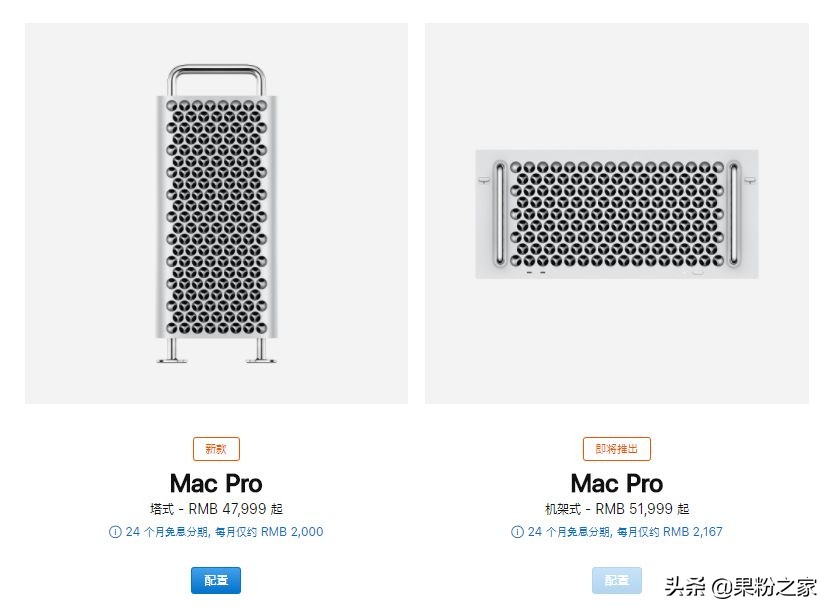The width and height of the screenshot is (835, 615).
Task: Open the rack Mac Pro title heading
Action: (x=616, y=483)
